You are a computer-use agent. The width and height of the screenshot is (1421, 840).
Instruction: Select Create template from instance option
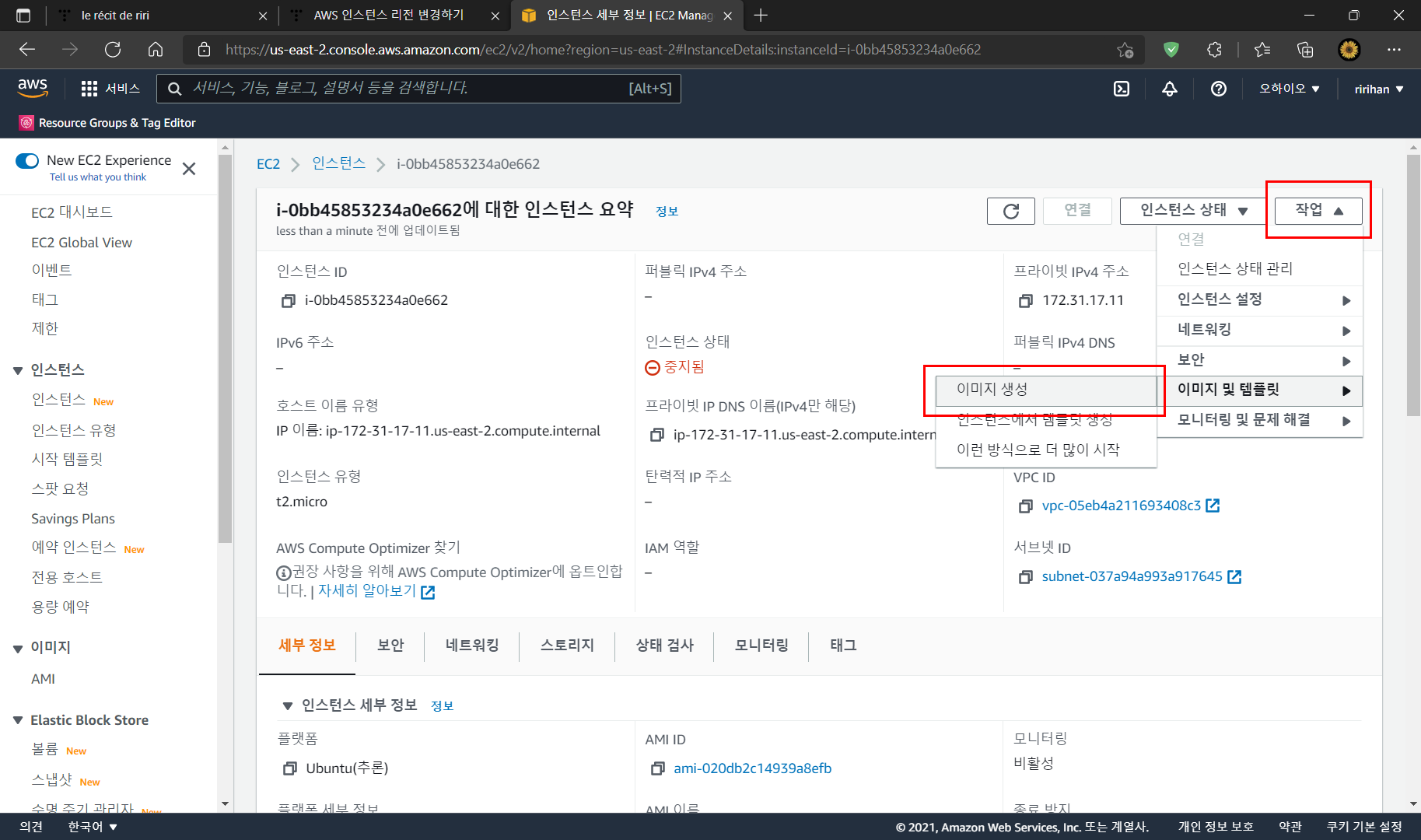pyautogui.click(x=1046, y=420)
